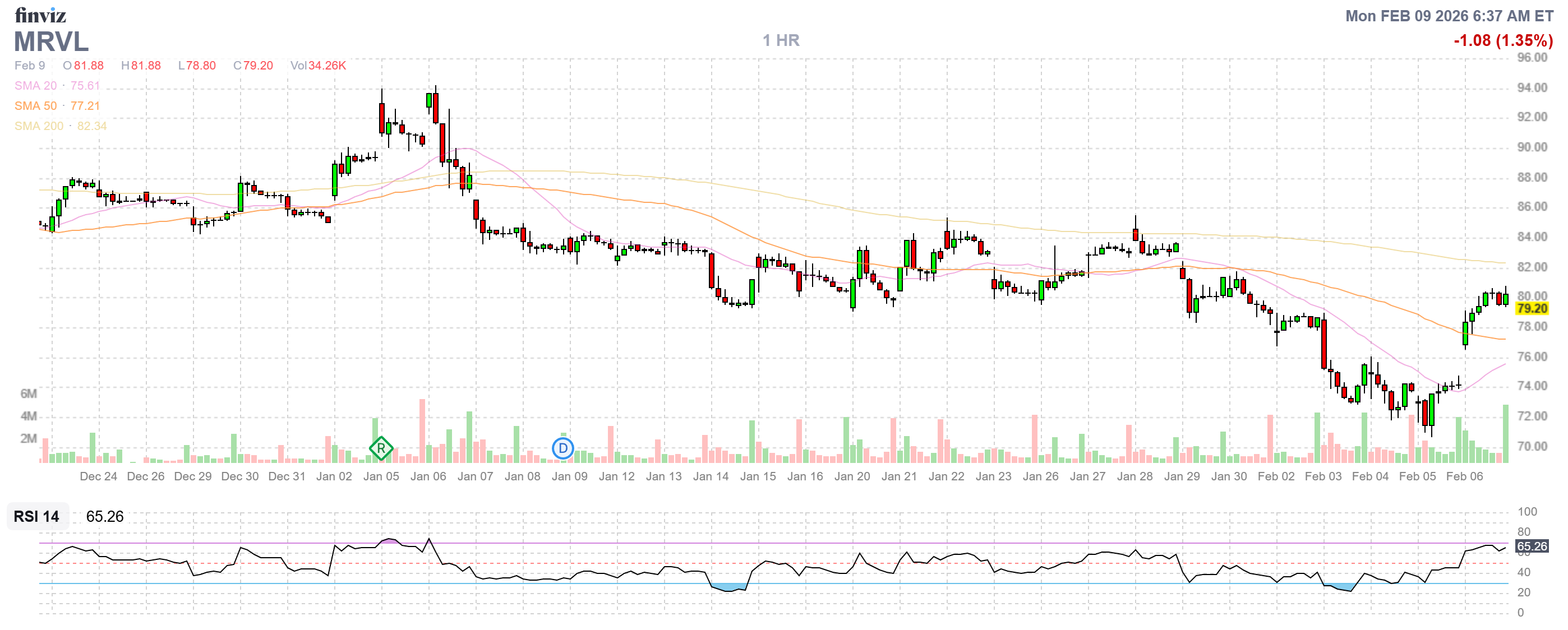Image resolution: width=1568 pixels, height=630 pixels.
Task: Click the blue D dividend marker
Action: pos(563,449)
